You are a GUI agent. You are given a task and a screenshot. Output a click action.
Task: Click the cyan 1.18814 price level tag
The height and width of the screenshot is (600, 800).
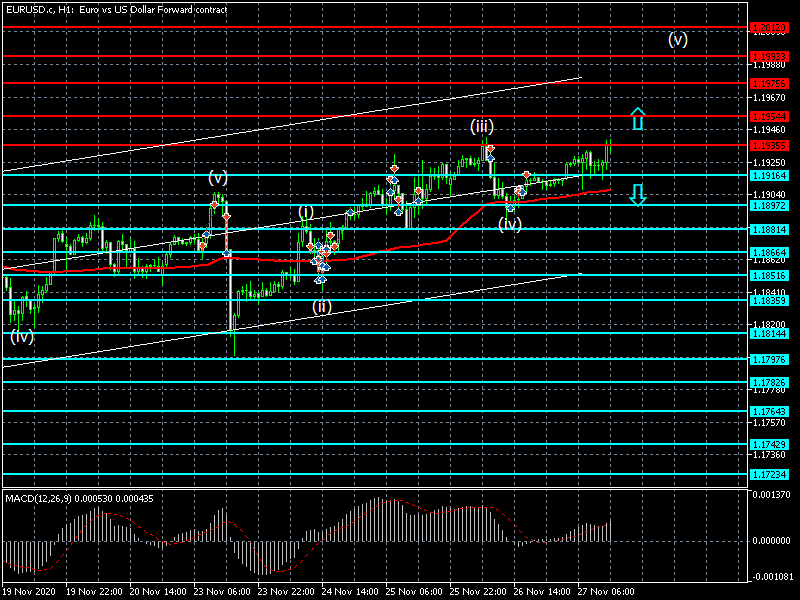coord(769,230)
